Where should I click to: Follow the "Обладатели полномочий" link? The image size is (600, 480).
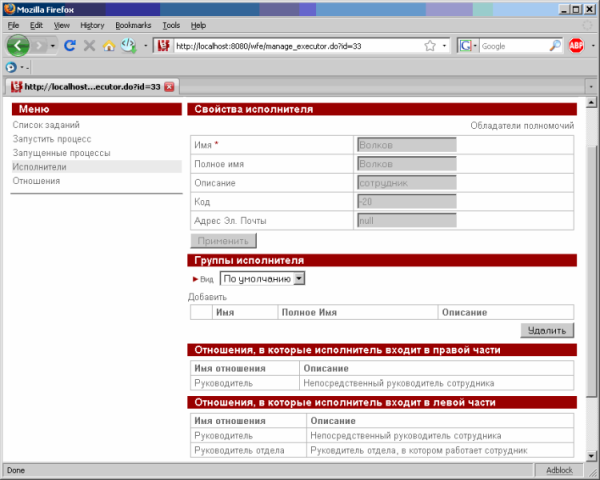pyautogui.click(x=522, y=126)
